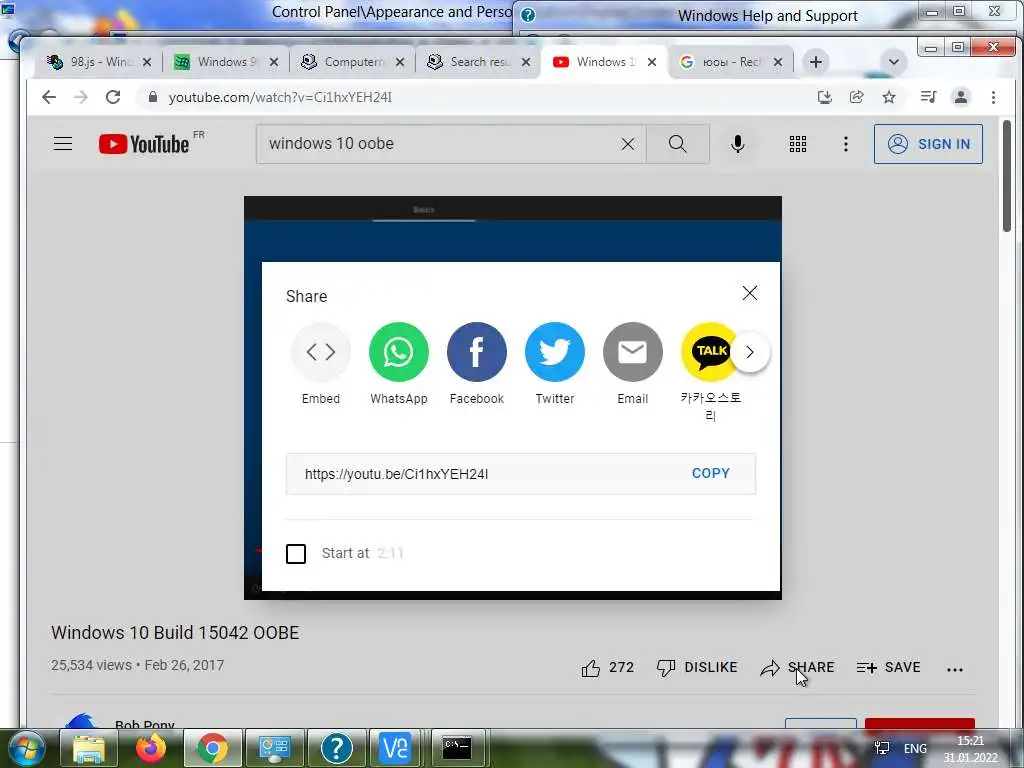Bookmark this page with star
Viewport: 1024px width, 768px height.
(x=889, y=97)
